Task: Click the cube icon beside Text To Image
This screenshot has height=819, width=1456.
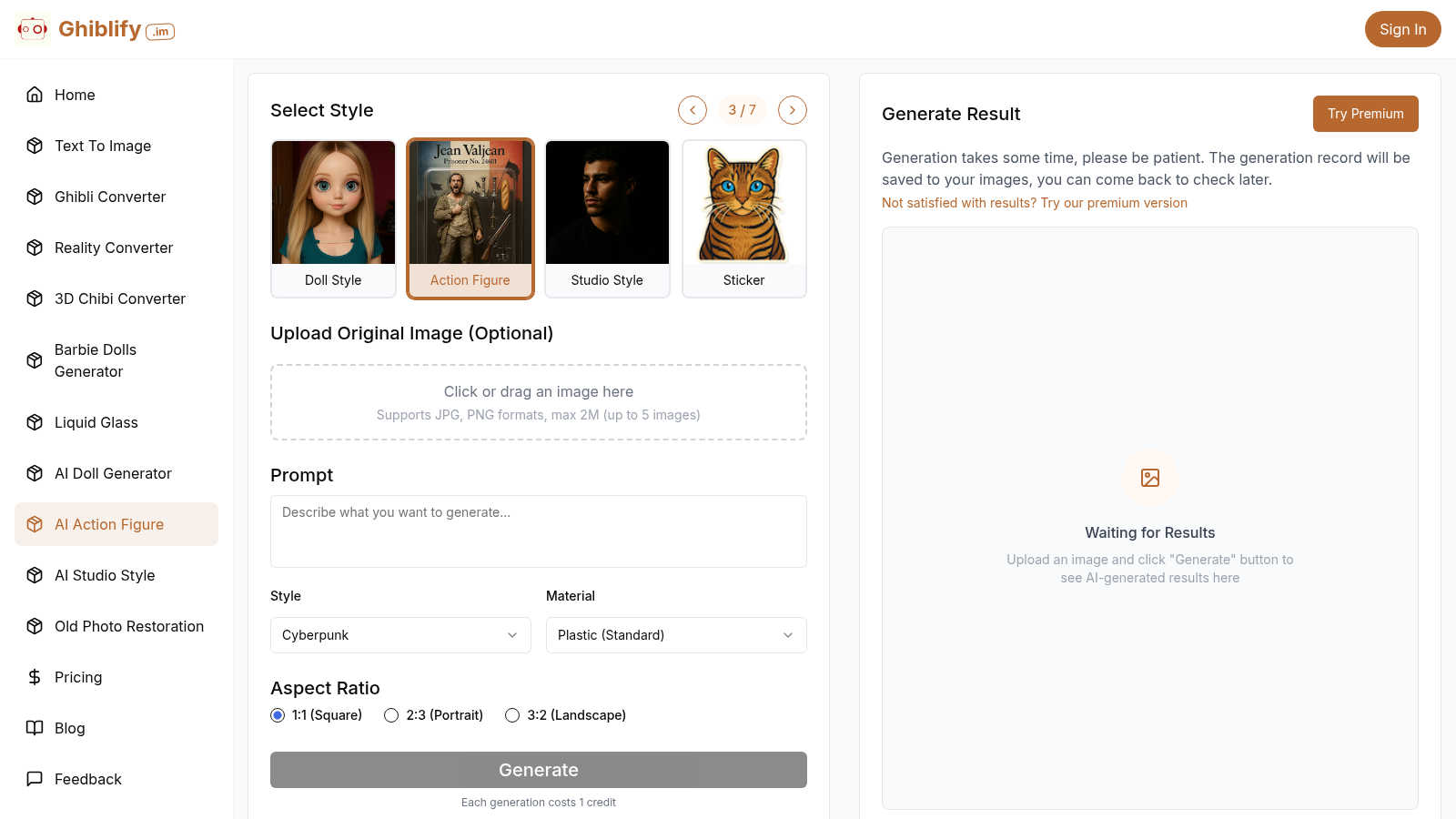Action: click(35, 146)
